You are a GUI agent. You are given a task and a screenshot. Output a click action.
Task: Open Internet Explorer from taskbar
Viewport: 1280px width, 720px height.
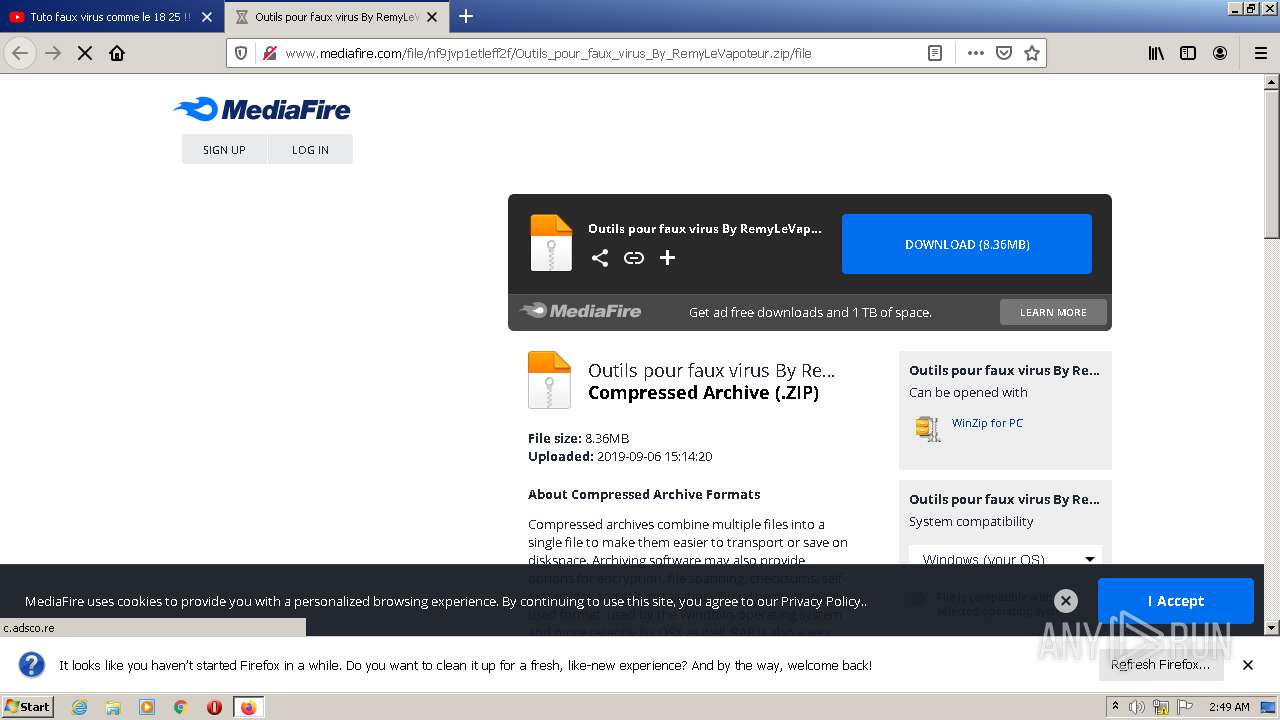[x=80, y=707]
